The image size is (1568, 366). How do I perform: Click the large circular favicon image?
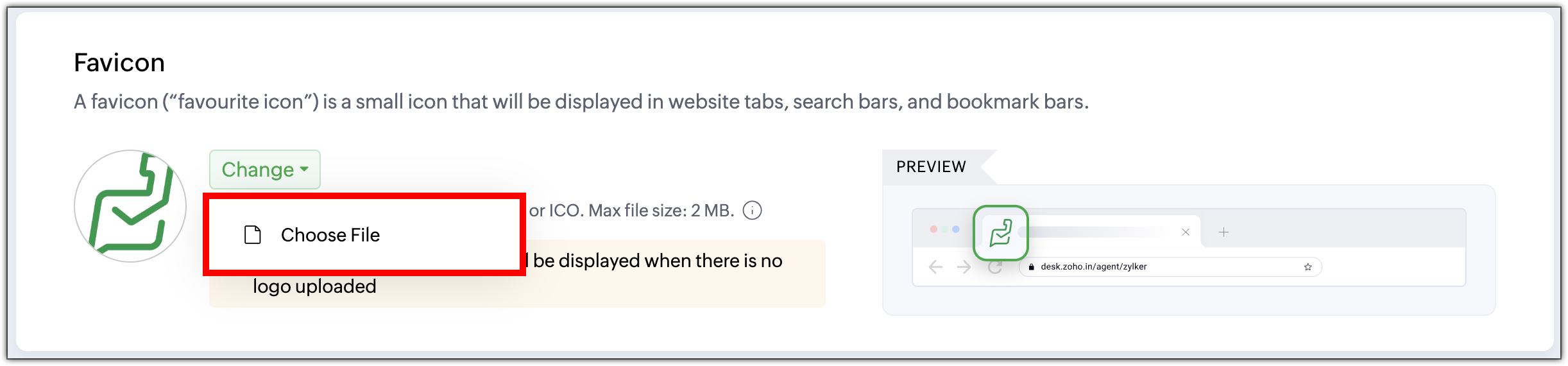coord(130,206)
